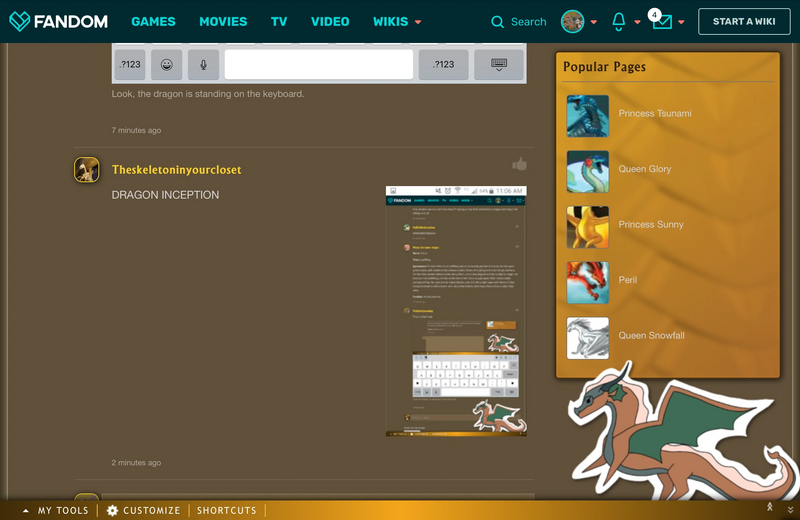Click the emoji key on keyboard image
The height and width of the screenshot is (520, 800).
tap(167, 64)
